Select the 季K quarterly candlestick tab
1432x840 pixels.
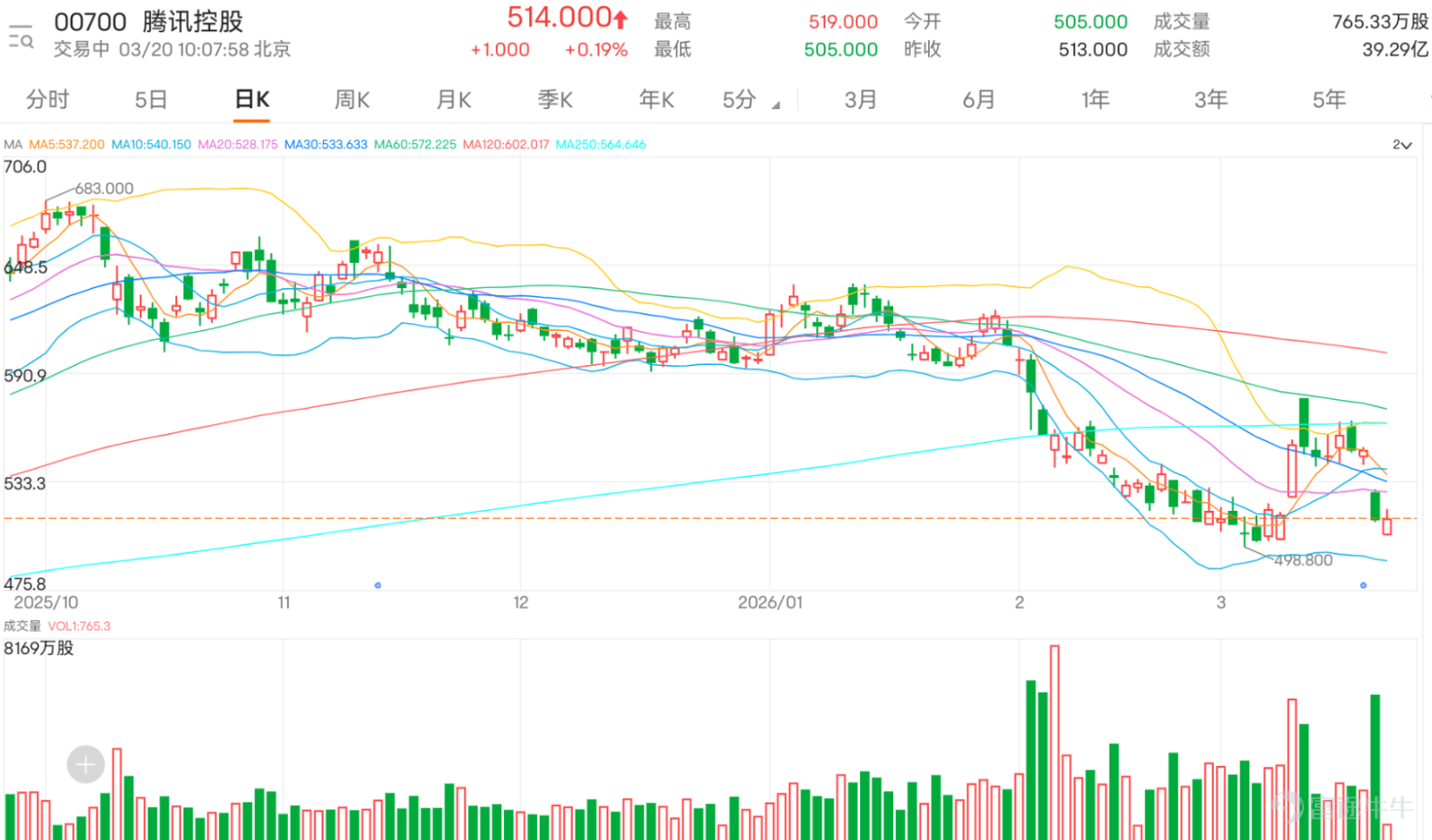555,100
